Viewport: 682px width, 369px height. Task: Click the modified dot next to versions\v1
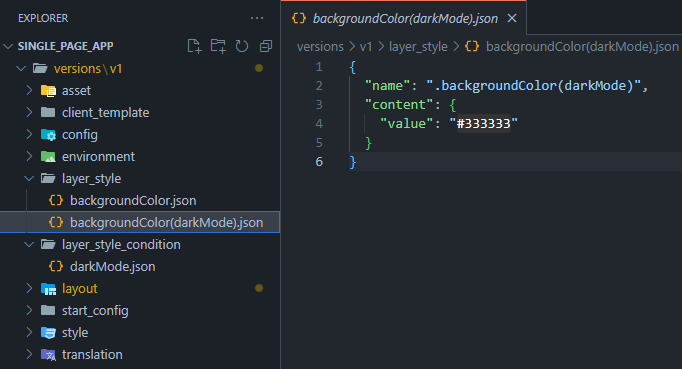259,68
